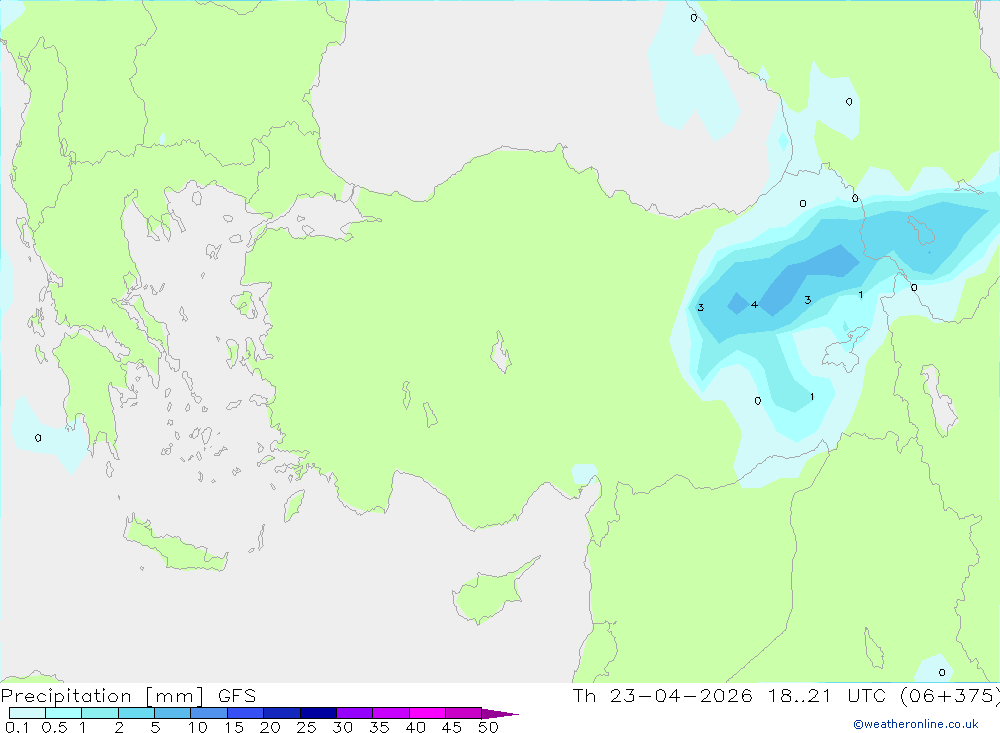1000x733 pixels.
Task: Click the '18..21 UTC' time text
Action: [827, 695]
